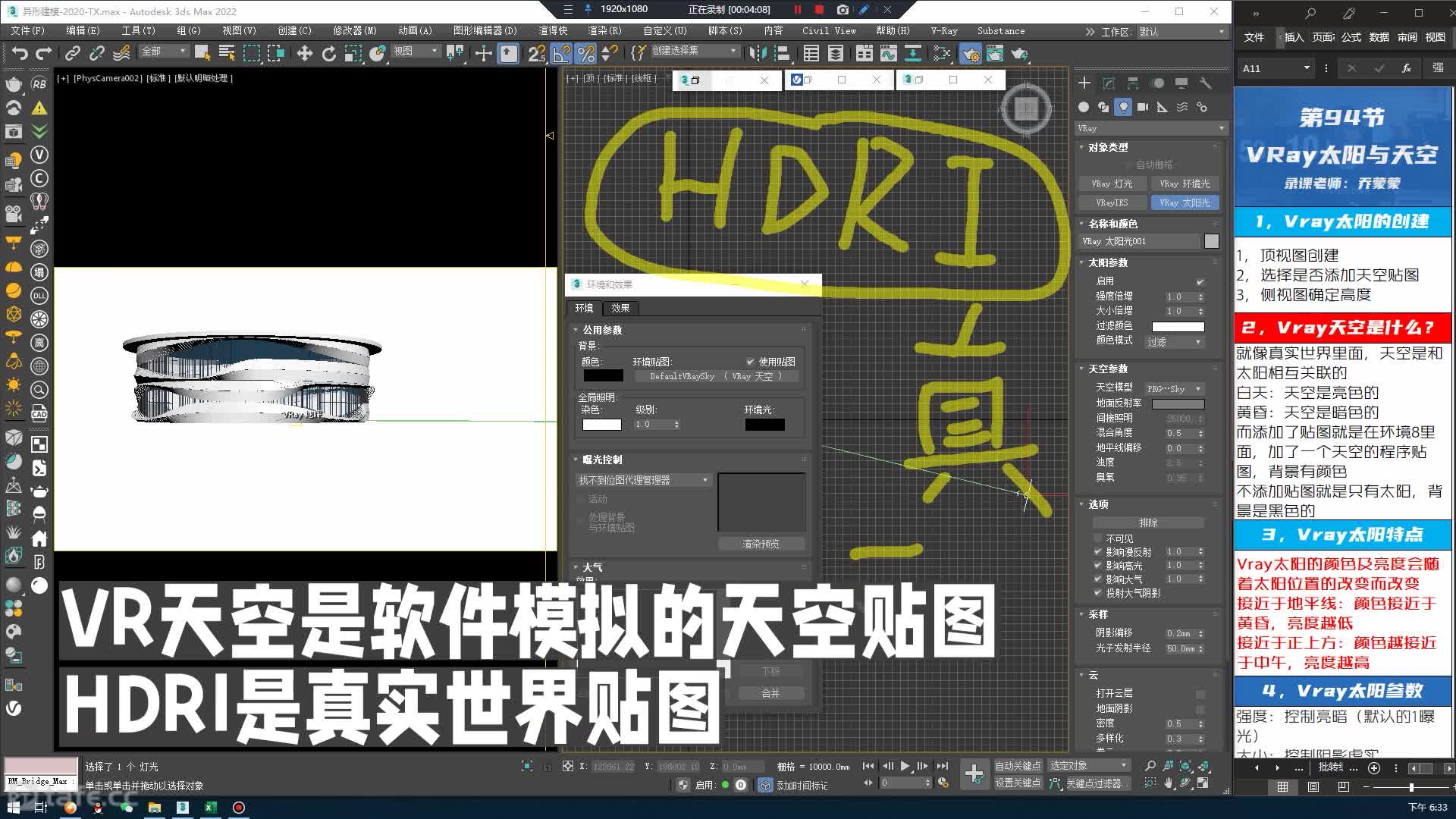
Task: Open the 视图 reference coordinate dropdown
Action: point(416,51)
